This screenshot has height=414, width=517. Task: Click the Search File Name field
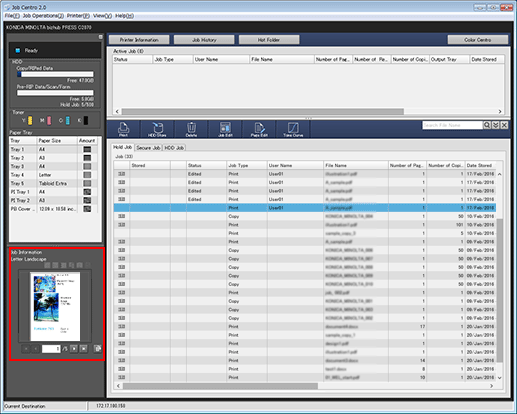coord(452,125)
